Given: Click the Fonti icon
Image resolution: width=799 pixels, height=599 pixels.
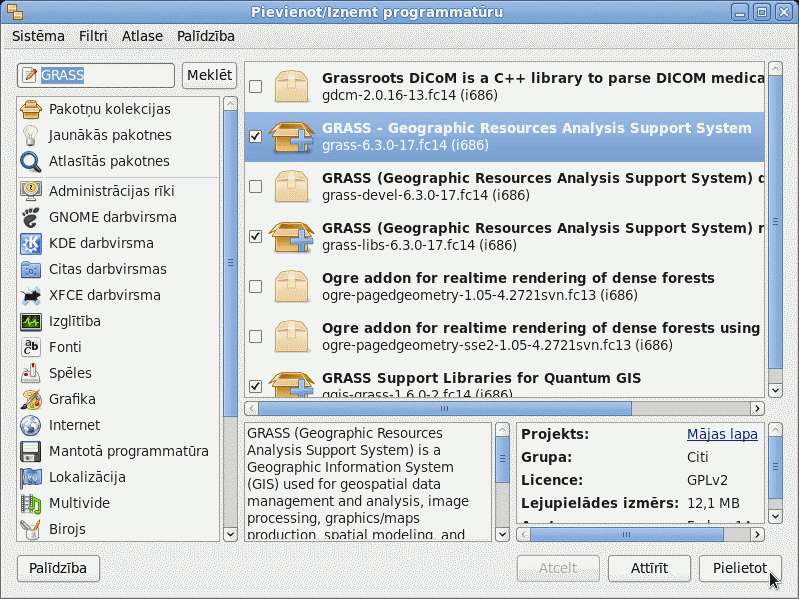Looking at the screenshot, I should click(31, 347).
